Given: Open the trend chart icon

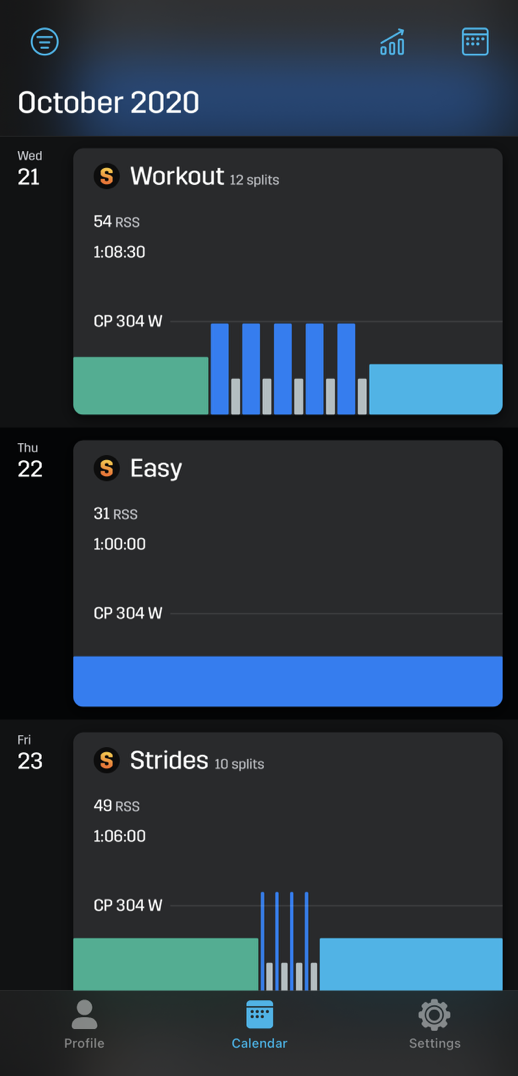Looking at the screenshot, I should (x=392, y=42).
